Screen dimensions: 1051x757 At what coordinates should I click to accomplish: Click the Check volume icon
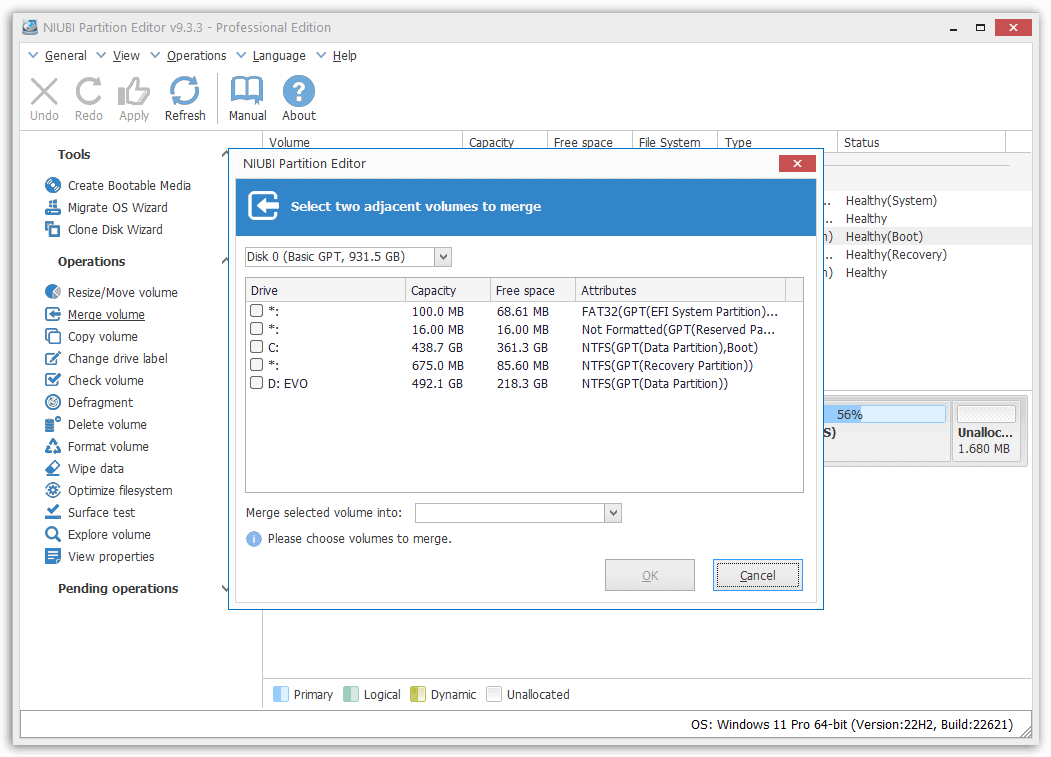(53, 380)
